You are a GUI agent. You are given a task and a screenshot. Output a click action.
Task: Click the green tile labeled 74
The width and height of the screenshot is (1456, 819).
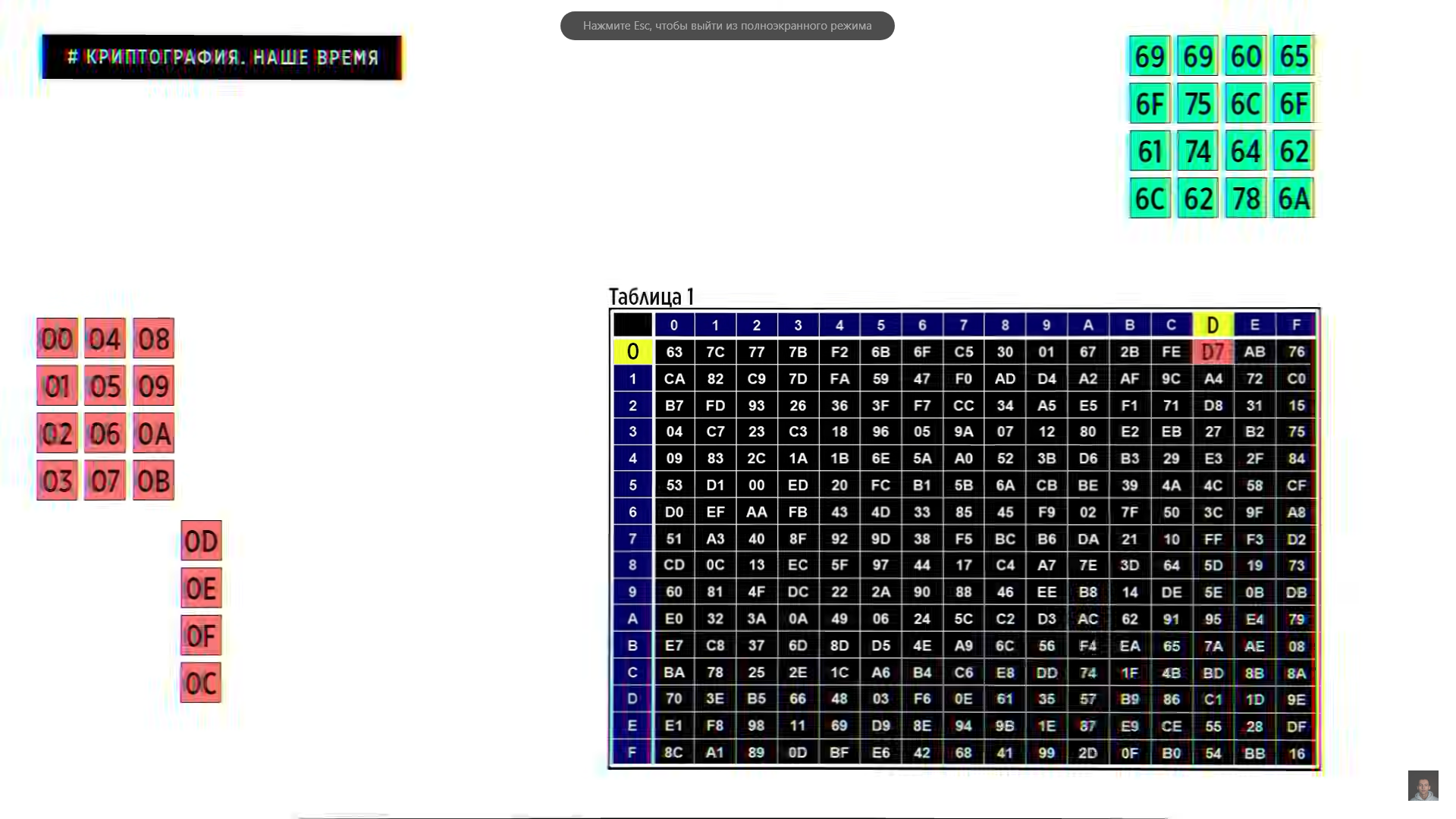[x=1198, y=151]
